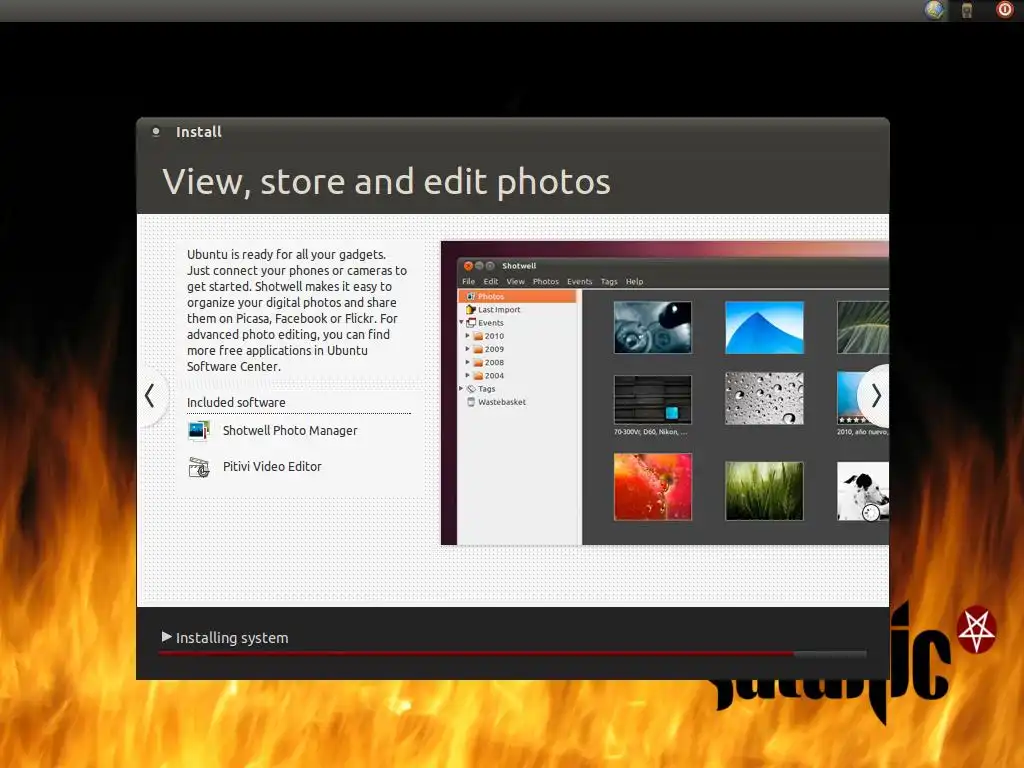1024x768 pixels.
Task: Click the Shotwell Photo Manager icon
Action: 199,431
